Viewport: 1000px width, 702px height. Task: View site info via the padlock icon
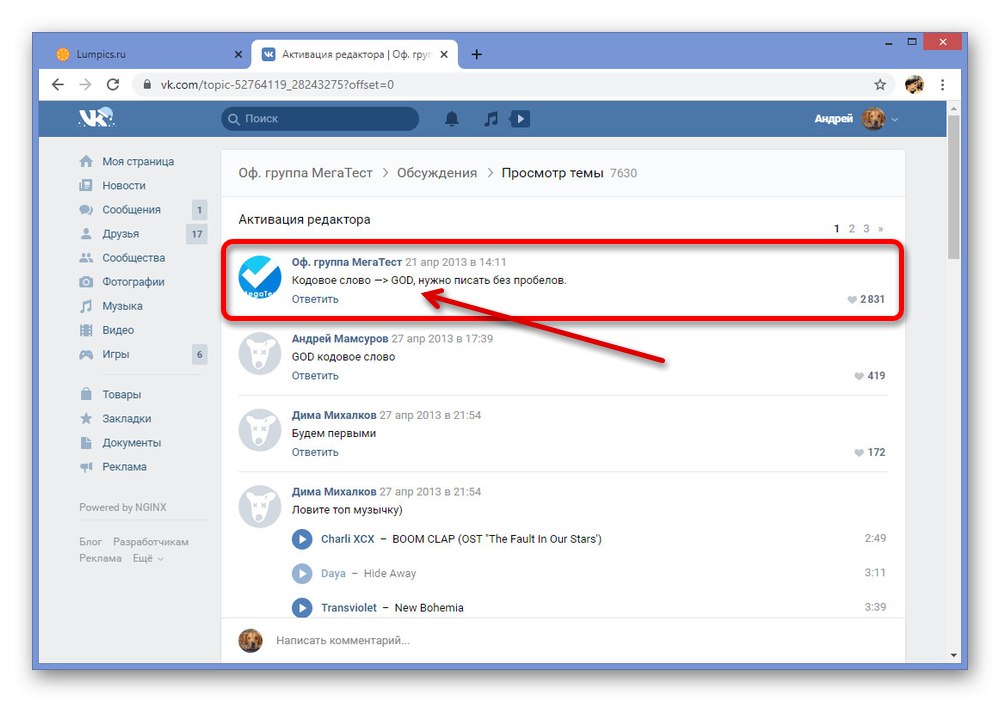point(147,84)
